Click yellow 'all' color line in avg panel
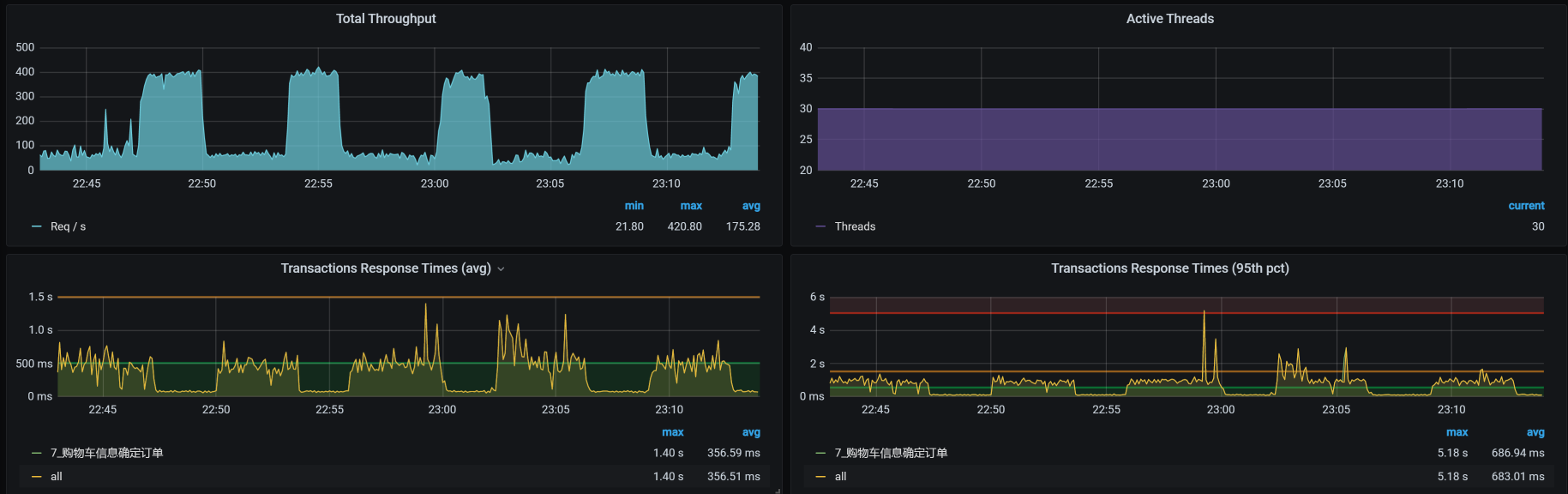The height and width of the screenshot is (494, 1568). [x=36, y=477]
